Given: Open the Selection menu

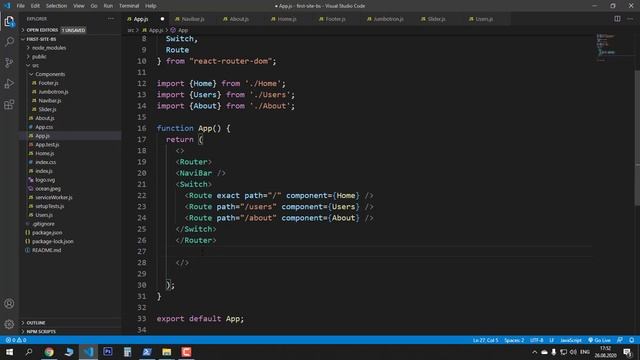Looking at the screenshot, I should [56, 6].
